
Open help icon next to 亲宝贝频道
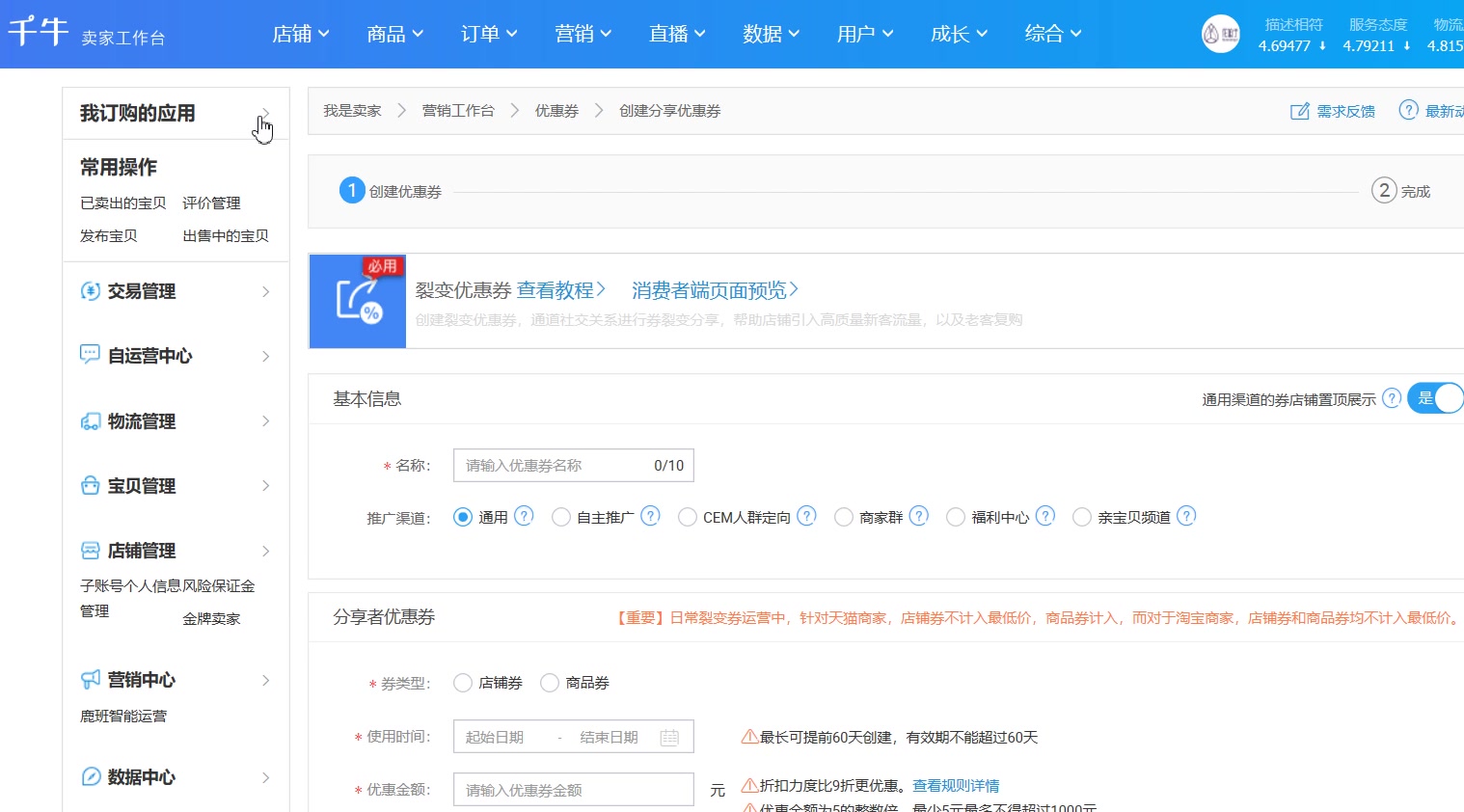click(1186, 516)
